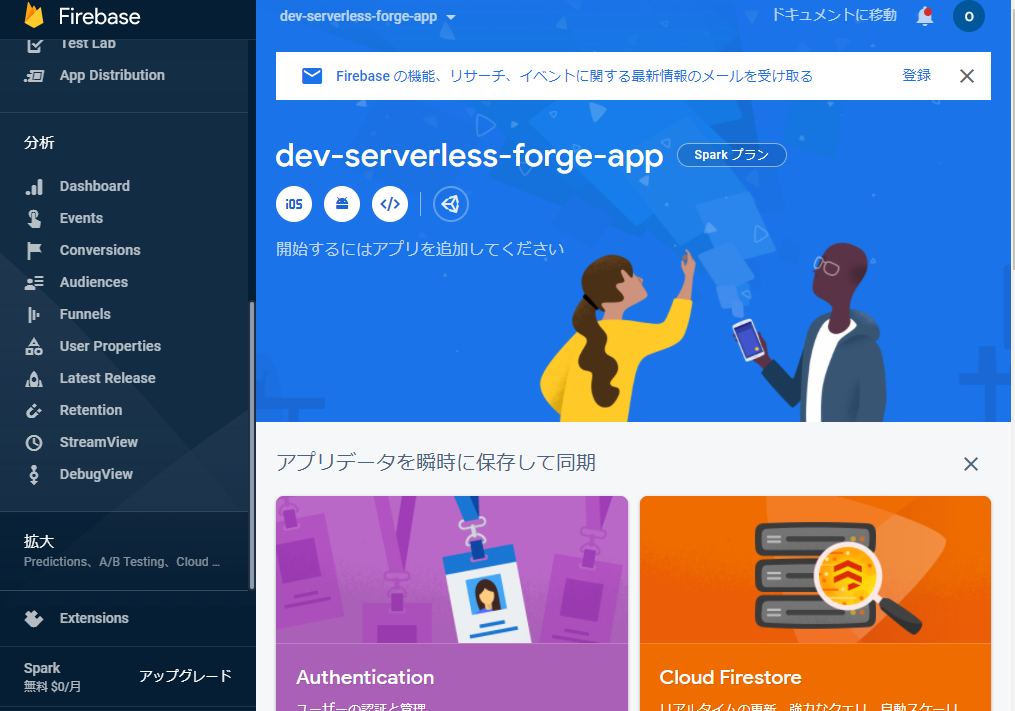Viewport: 1015px width, 711px height.
Task: Go to Events page
Action: 81,218
